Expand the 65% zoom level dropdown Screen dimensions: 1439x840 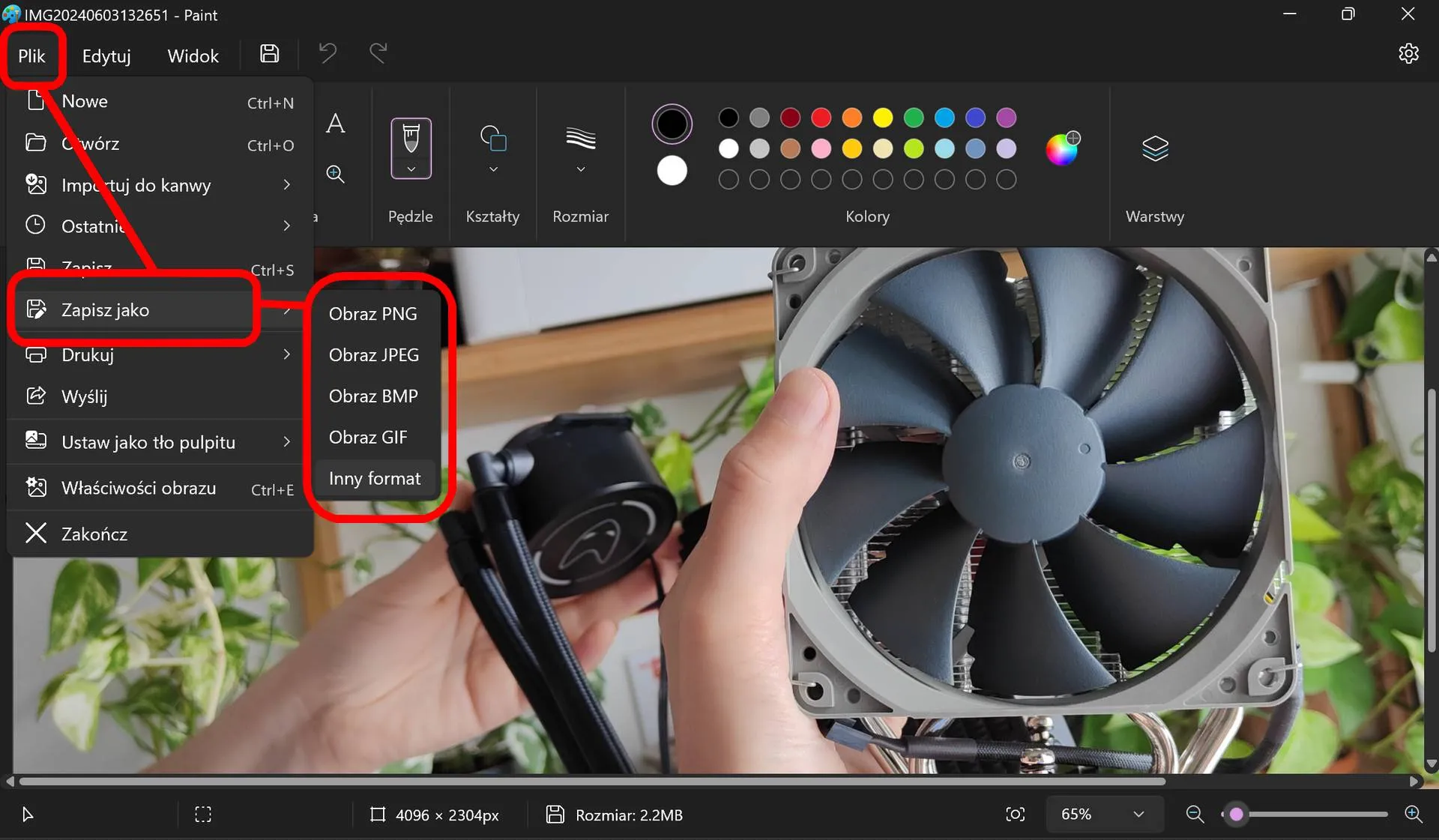pyautogui.click(x=1138, y=815)
